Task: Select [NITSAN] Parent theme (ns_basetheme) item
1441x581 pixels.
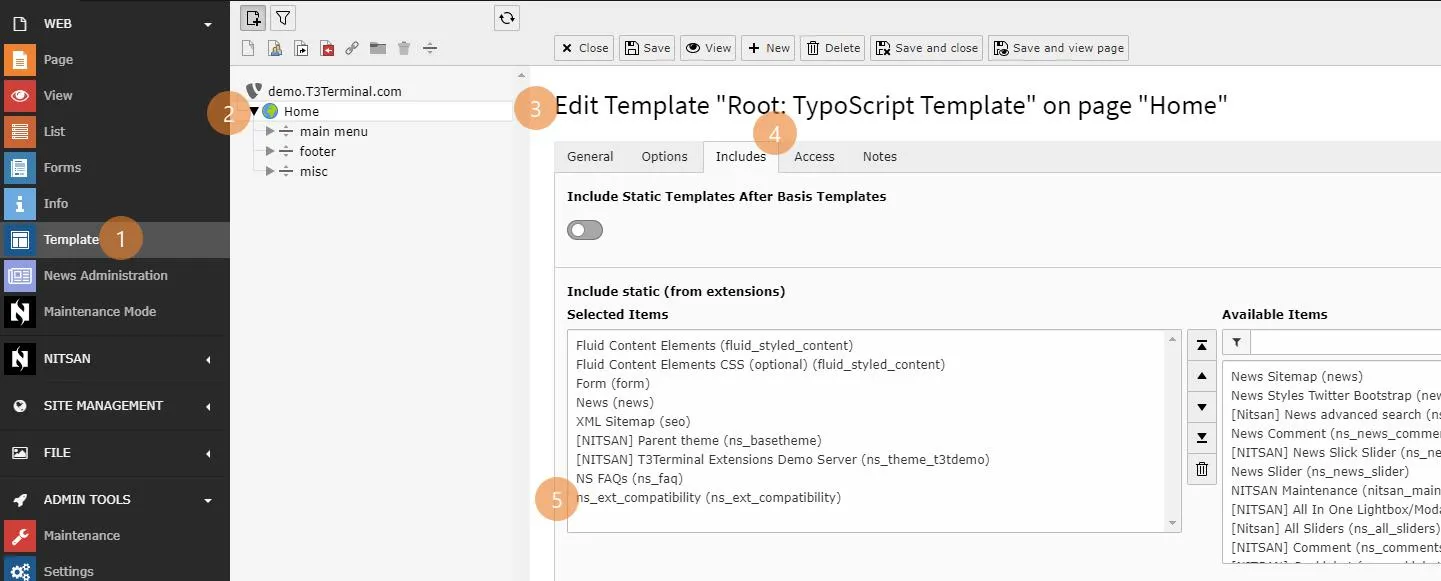Action: coord(698,440)
